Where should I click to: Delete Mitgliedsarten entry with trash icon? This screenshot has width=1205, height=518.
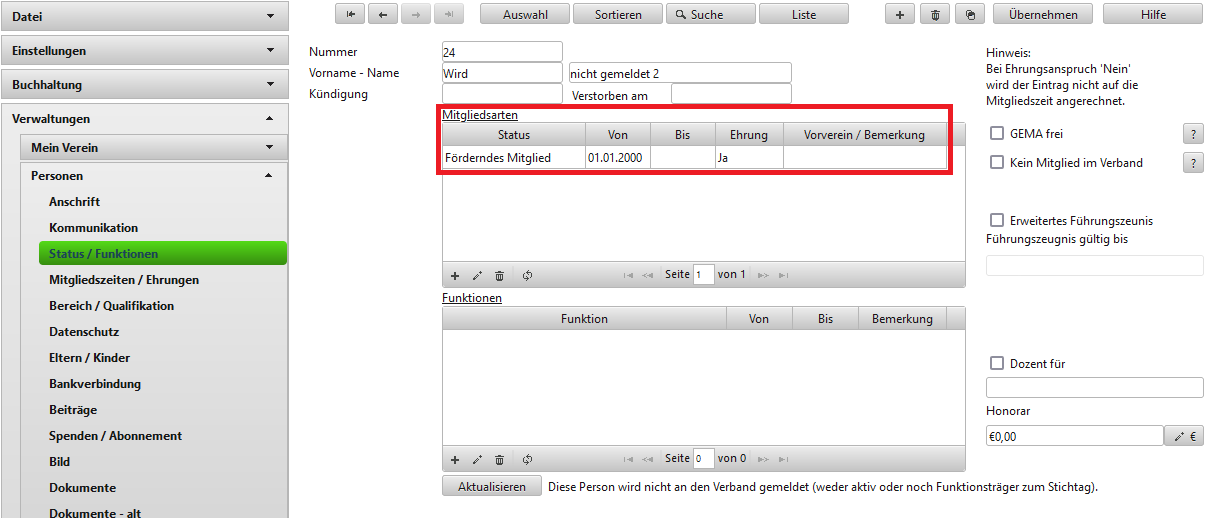tap(500, 275)
